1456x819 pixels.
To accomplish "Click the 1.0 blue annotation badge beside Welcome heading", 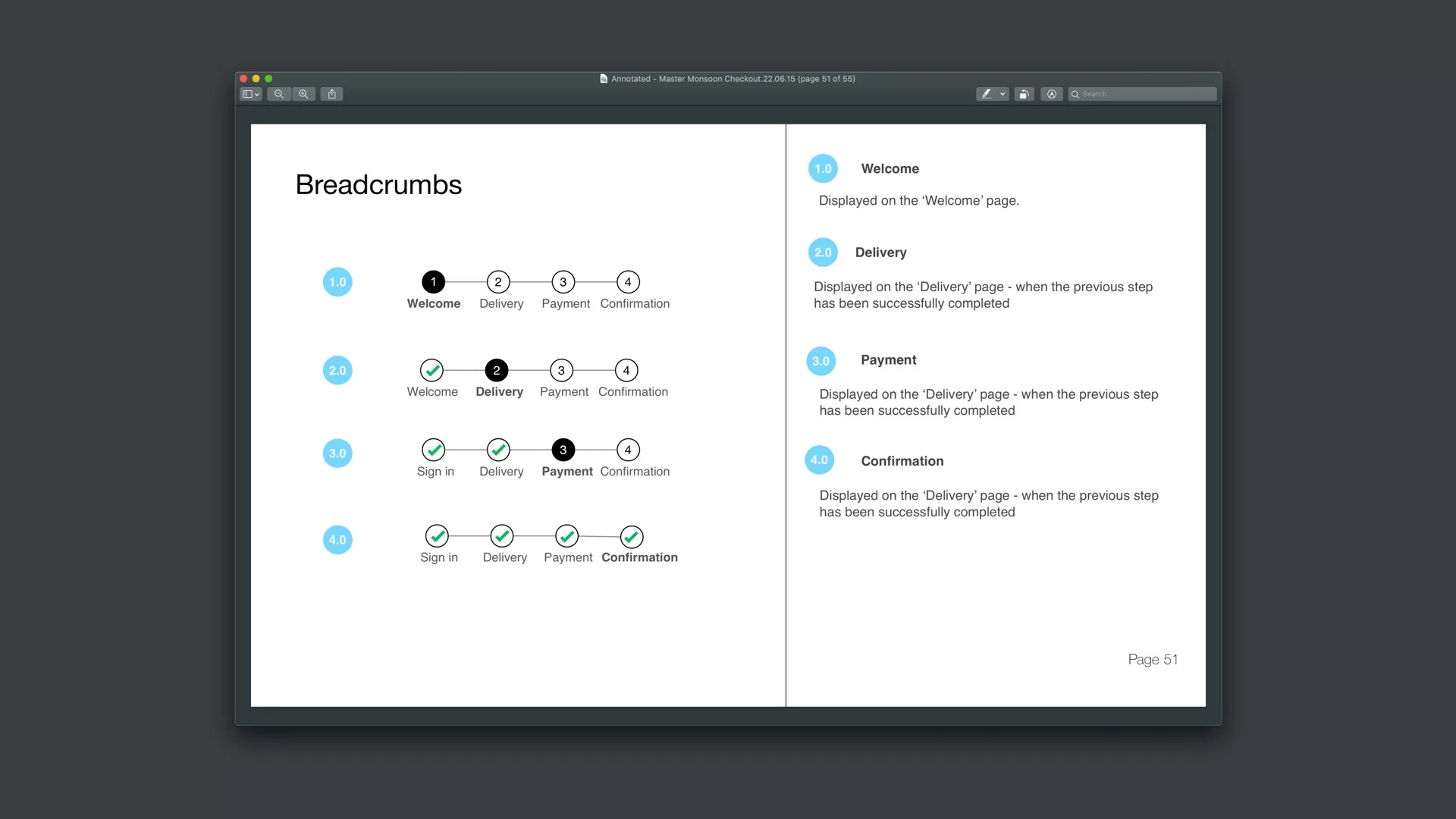I will point(823,168).
